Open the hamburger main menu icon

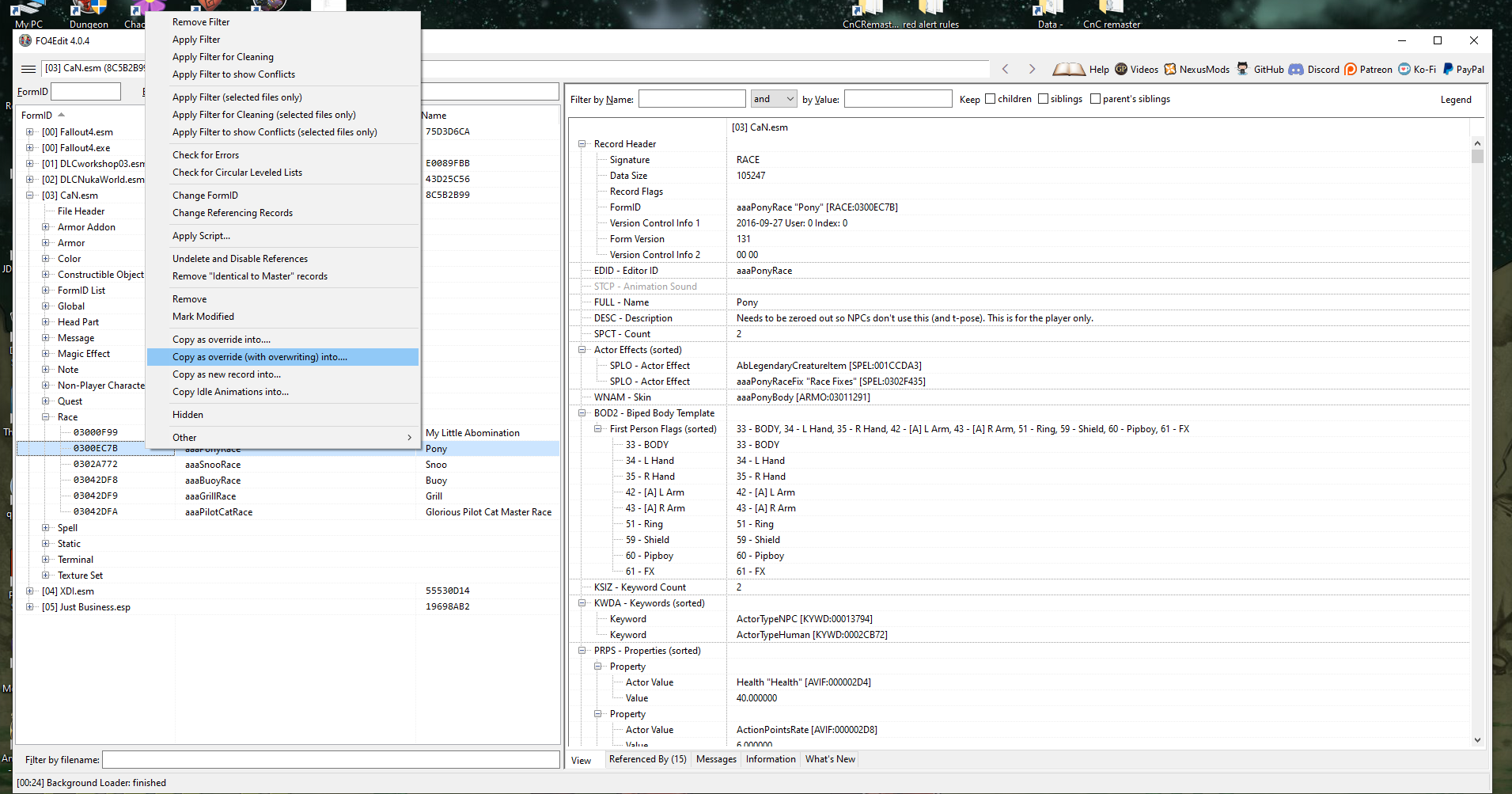coord(28,69)
